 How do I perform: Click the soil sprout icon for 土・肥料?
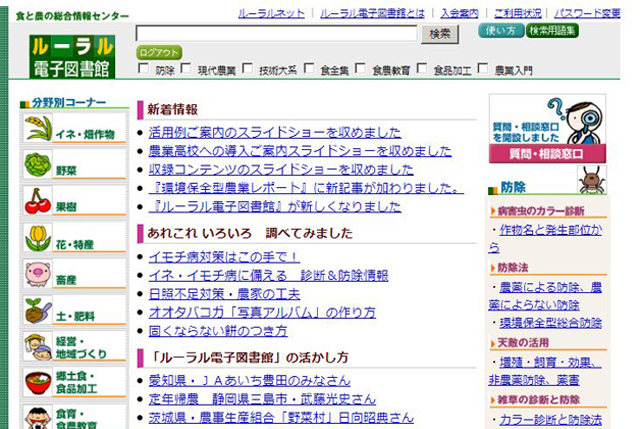[x=38, y=312]
